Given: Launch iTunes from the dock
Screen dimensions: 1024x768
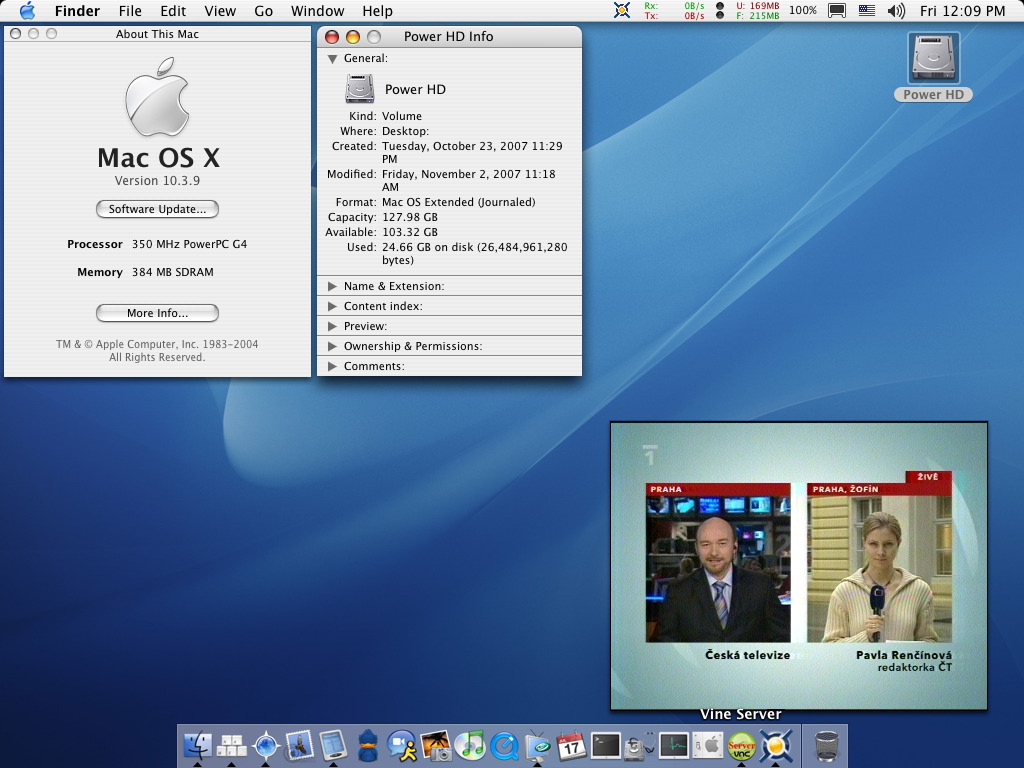Looking at the screenshot, I should coord(469,745).
